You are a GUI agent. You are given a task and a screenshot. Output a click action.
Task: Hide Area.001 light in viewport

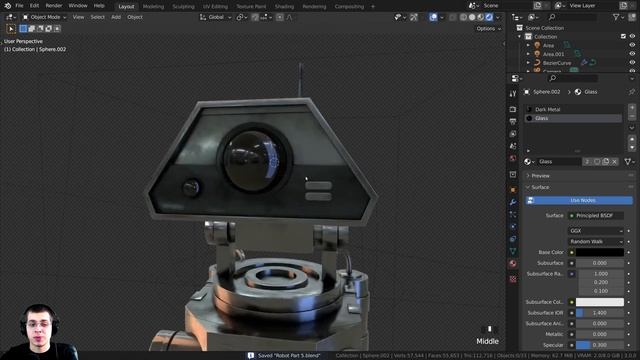pyautogui.click(x=632, y=54)
